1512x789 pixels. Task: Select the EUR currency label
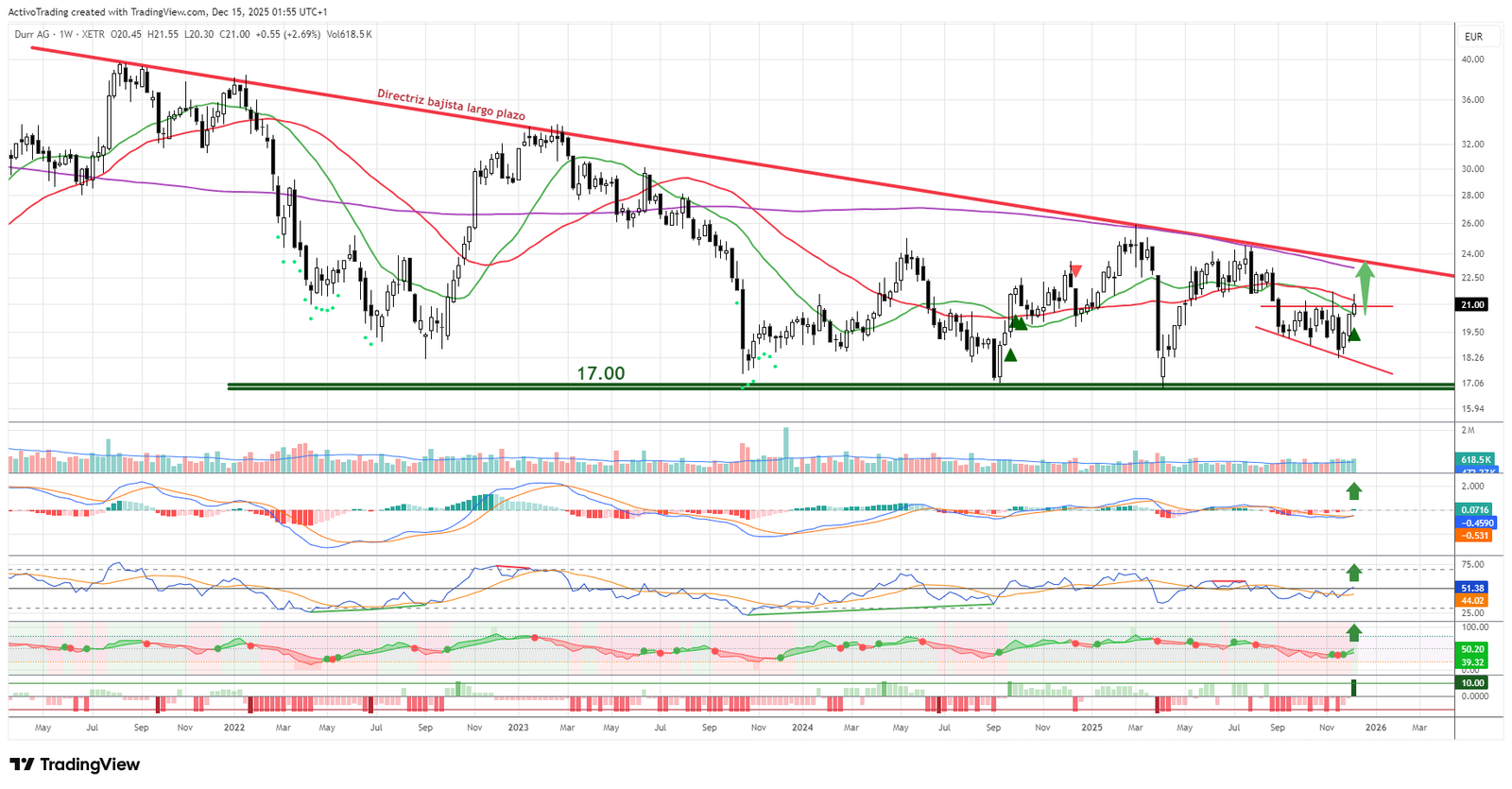[1473, 37]
